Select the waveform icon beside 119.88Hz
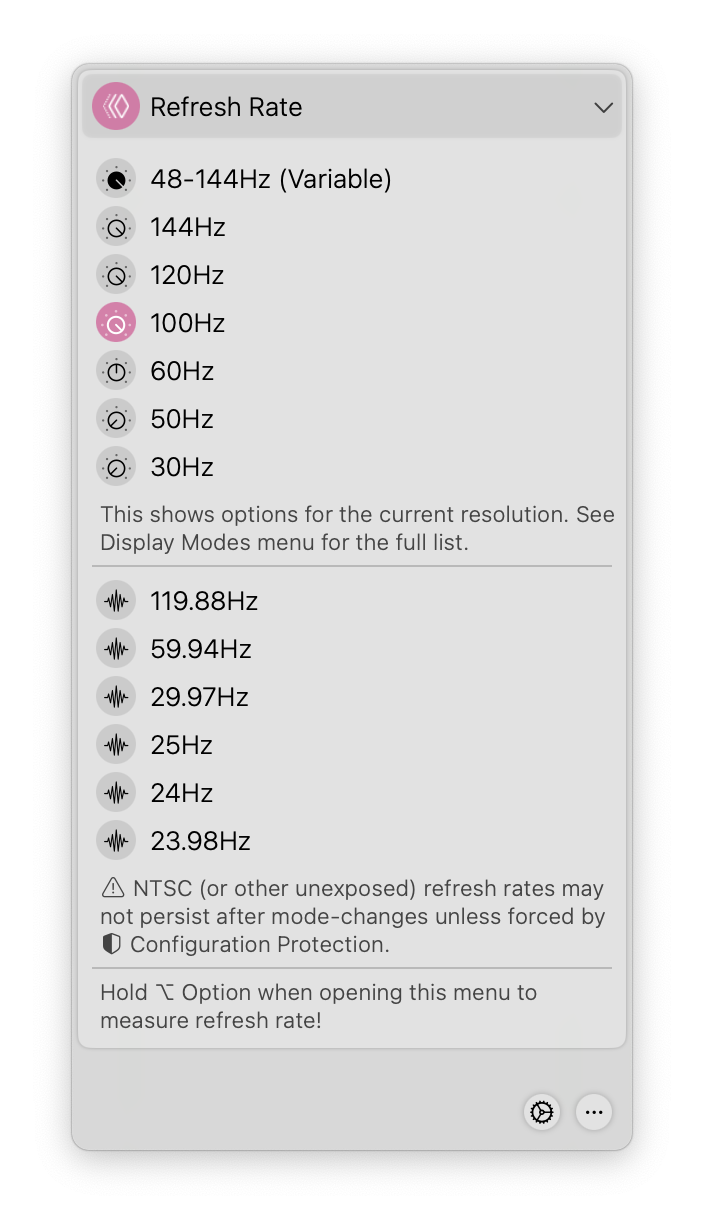Screen dimensions: 704x1230 click(115, 600)
